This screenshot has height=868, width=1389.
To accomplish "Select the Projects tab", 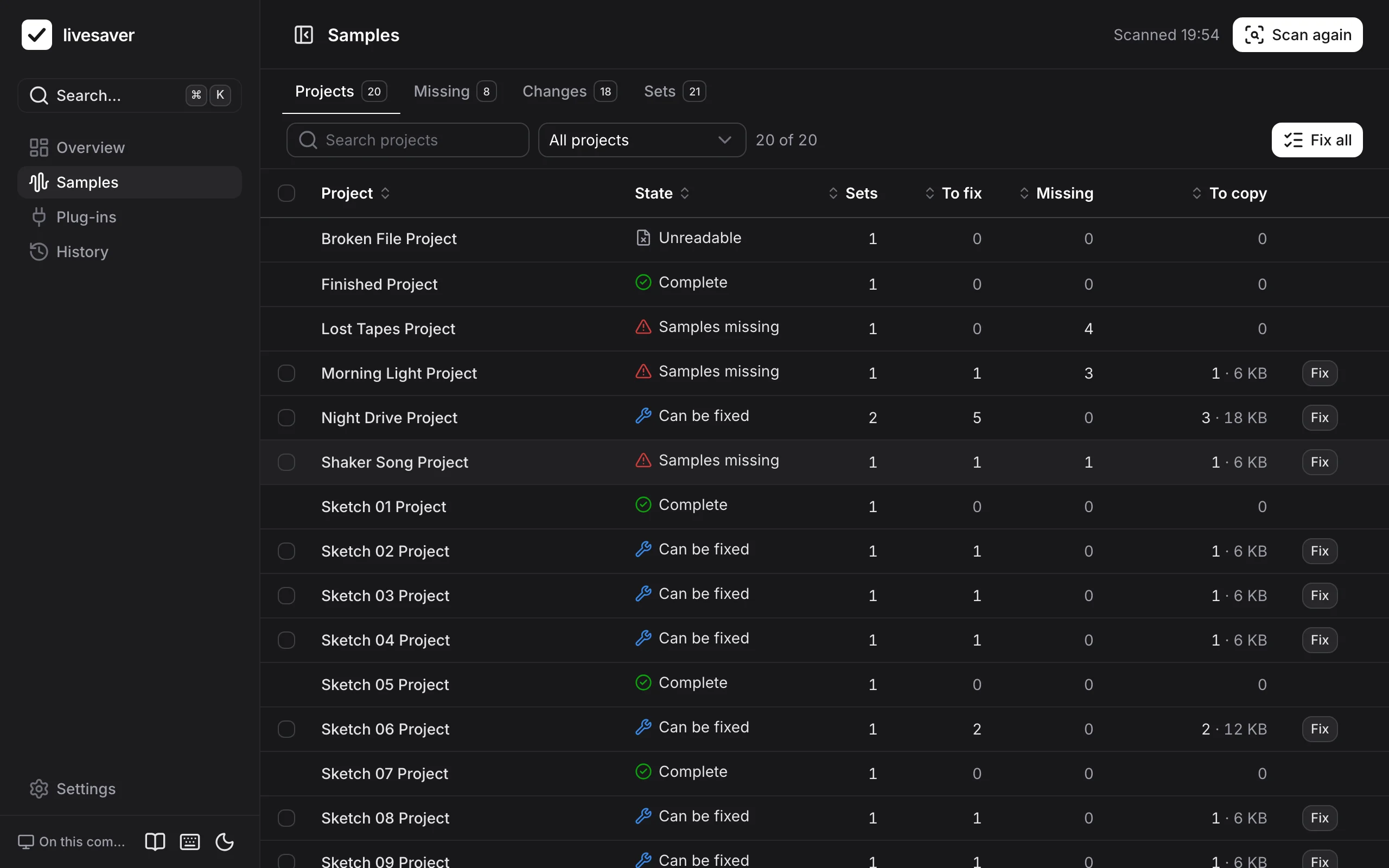I will (341, 91).
